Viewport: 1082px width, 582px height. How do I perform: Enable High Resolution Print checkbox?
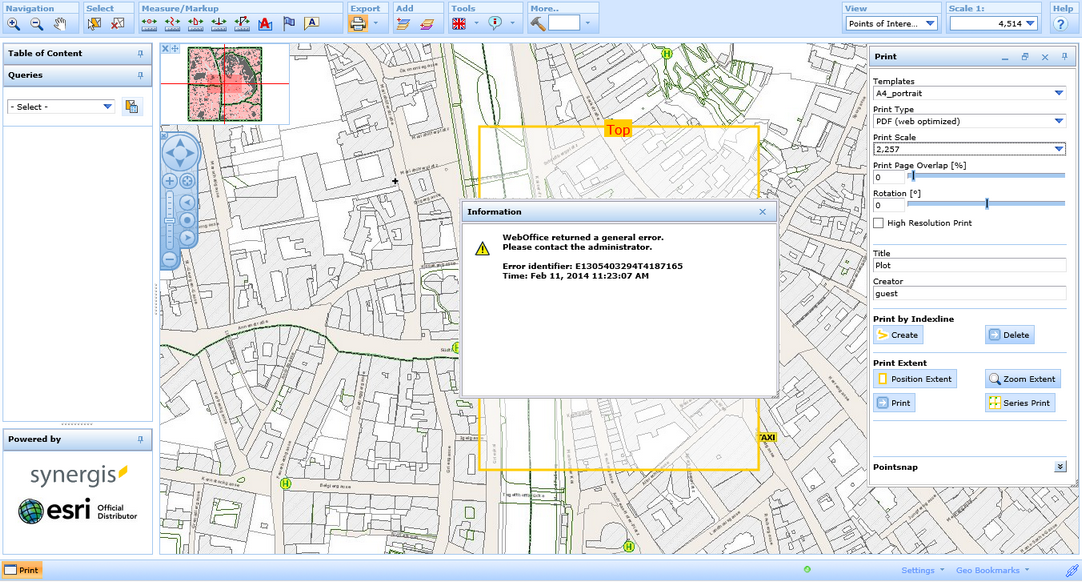(878, 223)
